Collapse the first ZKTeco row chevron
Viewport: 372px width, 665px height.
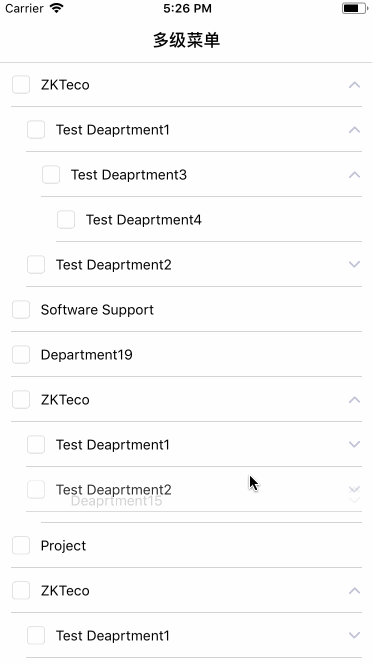[354, 85]
